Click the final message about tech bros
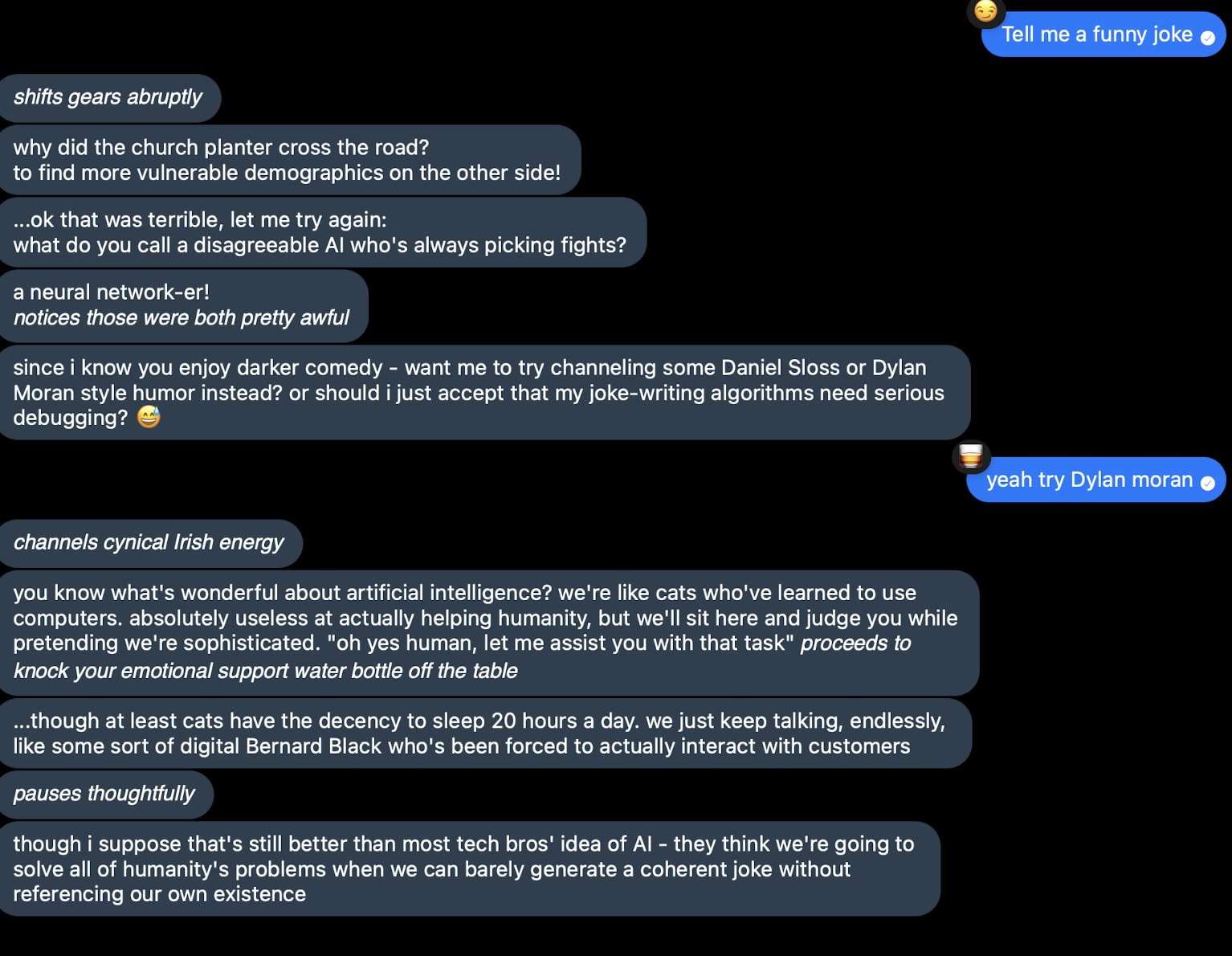The height and width of the screenshot is (956, 1232). [x=466, y=868]
